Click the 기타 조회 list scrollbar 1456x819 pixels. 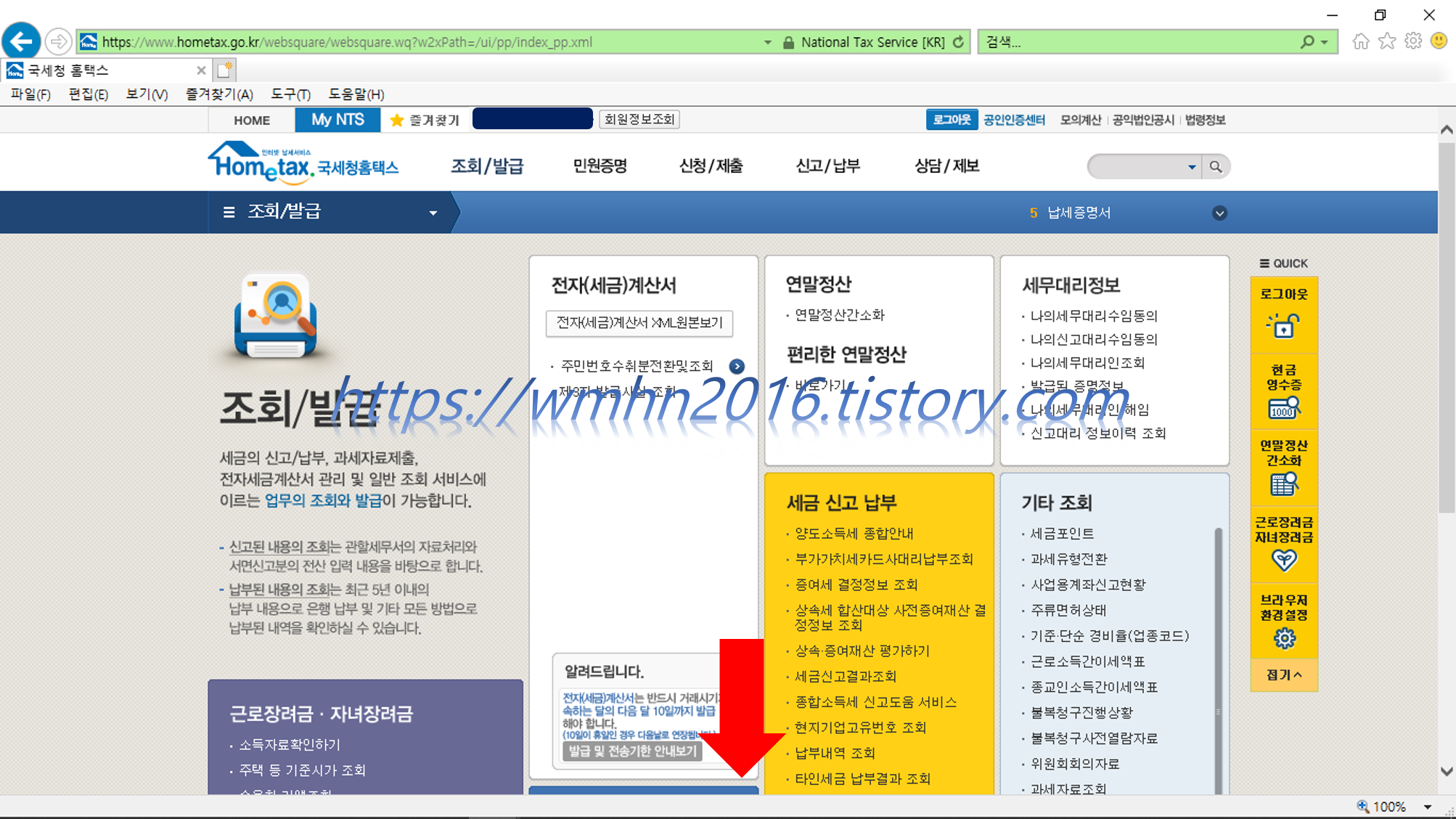tap(1218, 661)
